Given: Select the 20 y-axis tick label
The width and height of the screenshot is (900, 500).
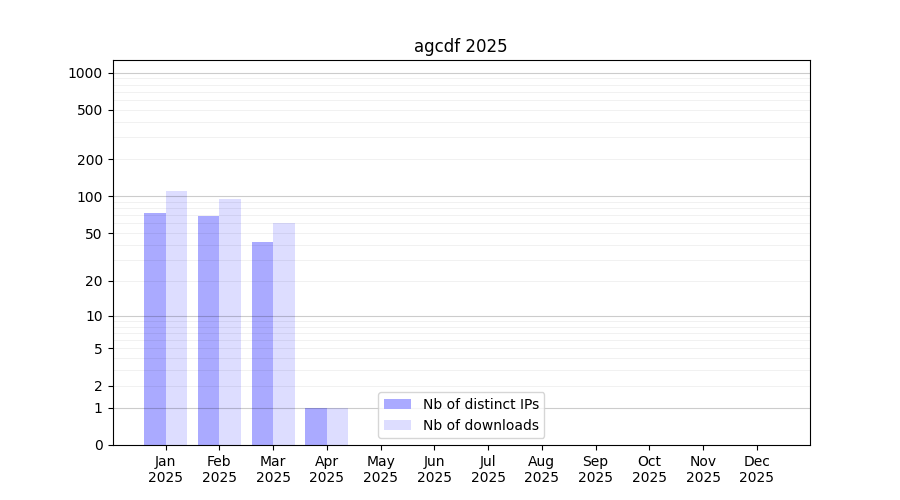Looking at the screenshot, I should point(94,281).
